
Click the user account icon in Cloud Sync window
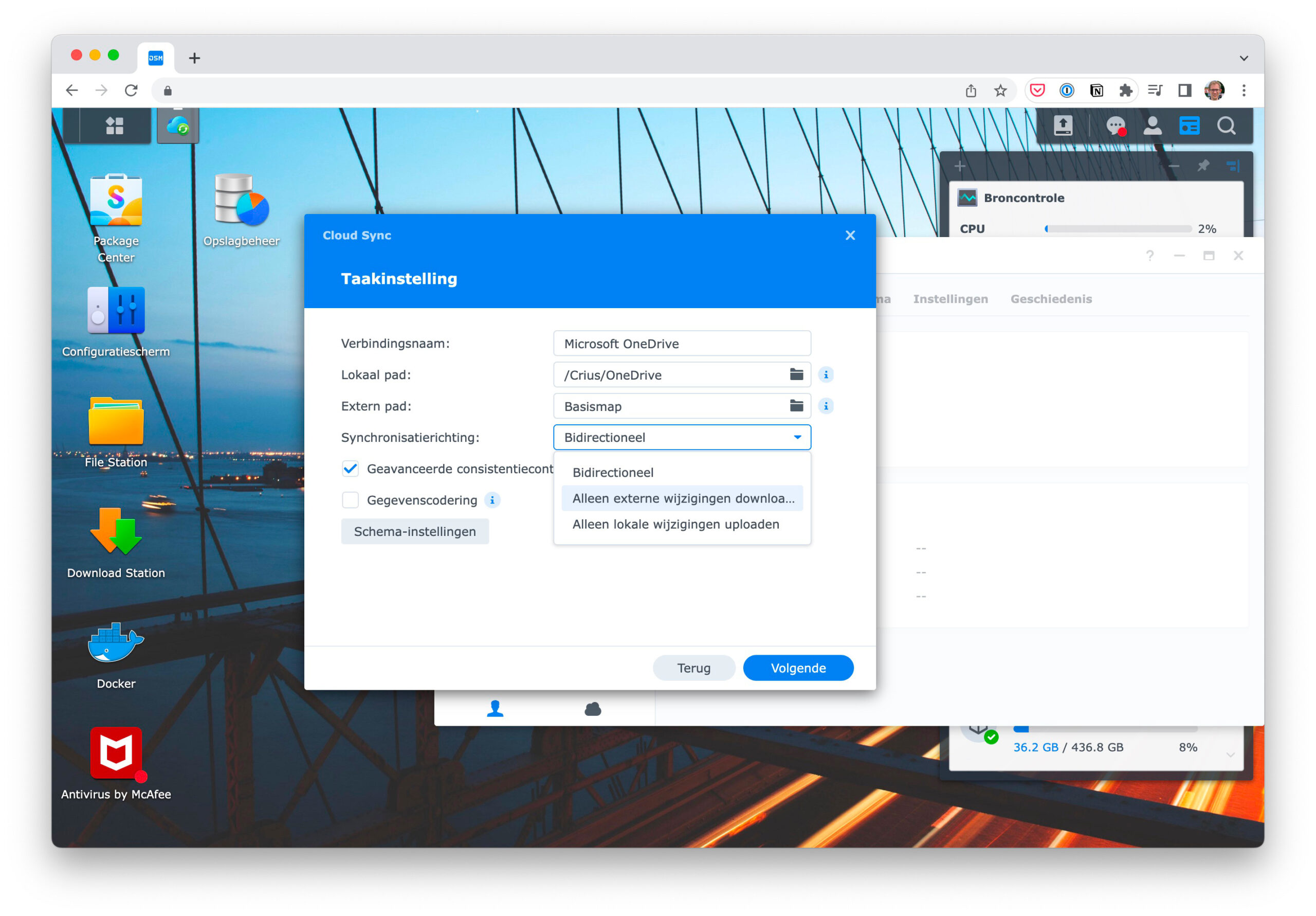[x=495, y=709]
